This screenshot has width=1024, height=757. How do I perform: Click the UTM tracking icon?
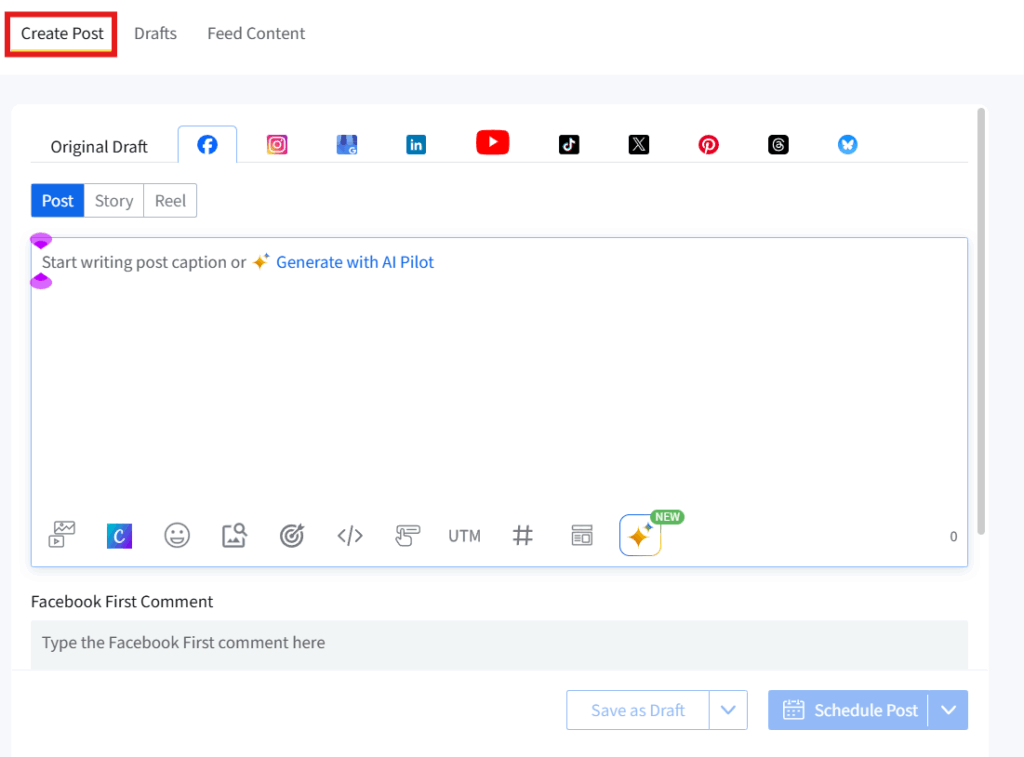463,535
